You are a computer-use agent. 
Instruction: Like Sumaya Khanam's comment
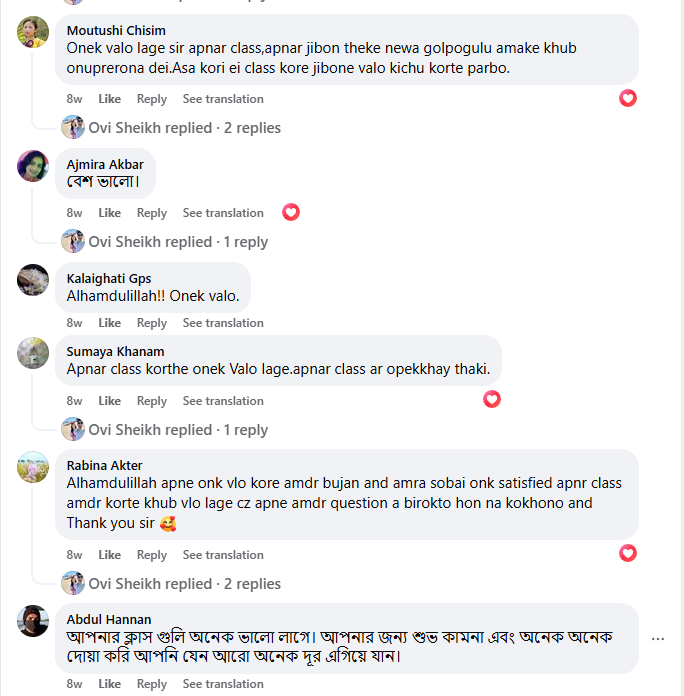pos(110,401)
